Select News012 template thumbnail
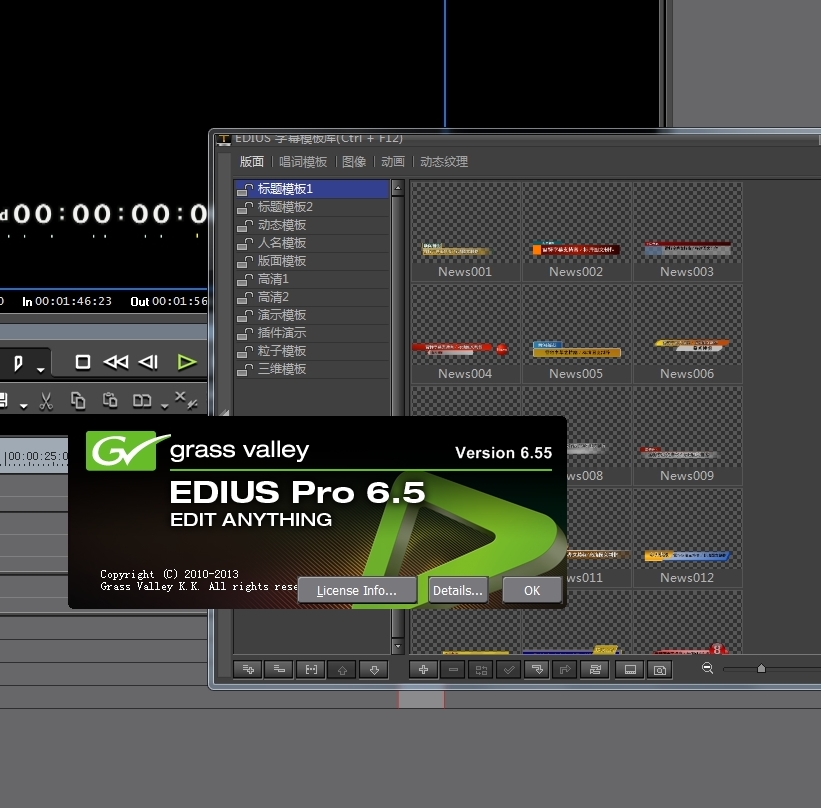Viewport: 821px width, 808px height. coord(687,538)
